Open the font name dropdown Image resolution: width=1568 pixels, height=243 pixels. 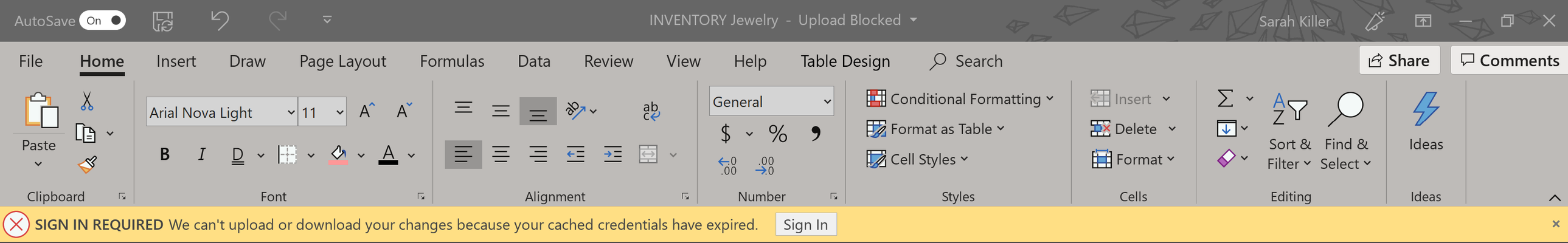pos(291,112)
